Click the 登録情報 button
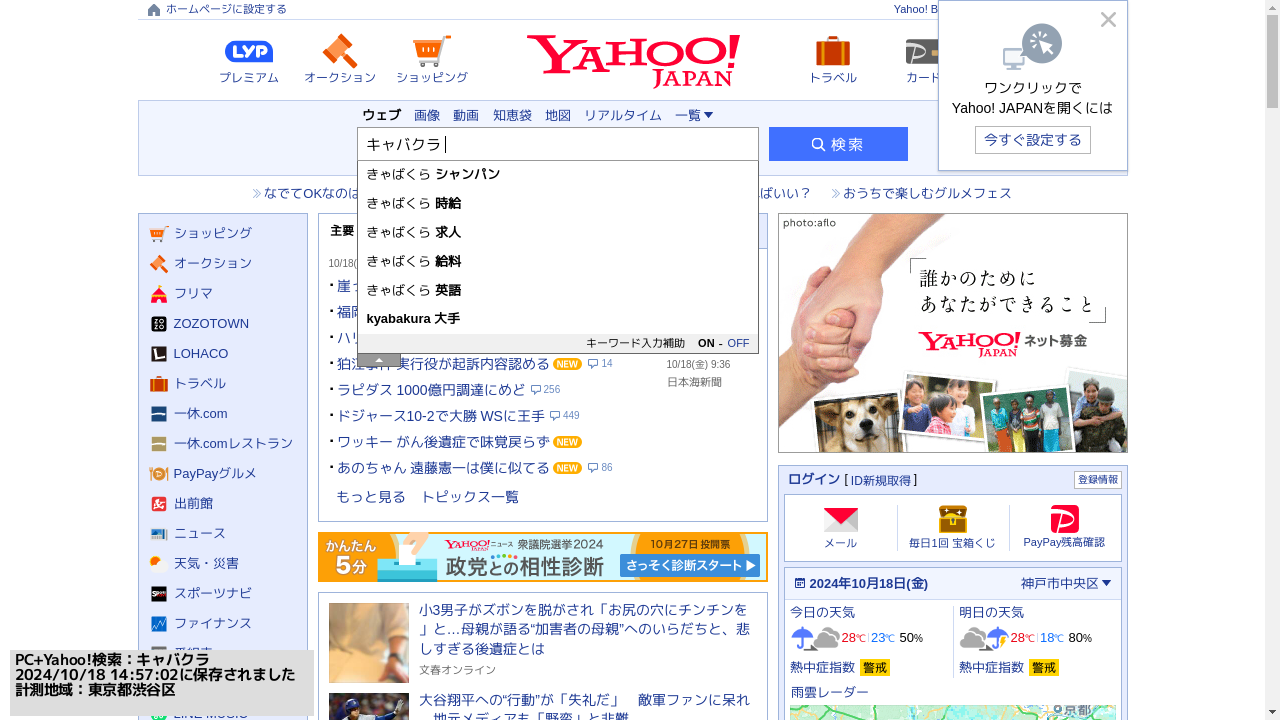The image size is (1280, 720). (1097, 480)
